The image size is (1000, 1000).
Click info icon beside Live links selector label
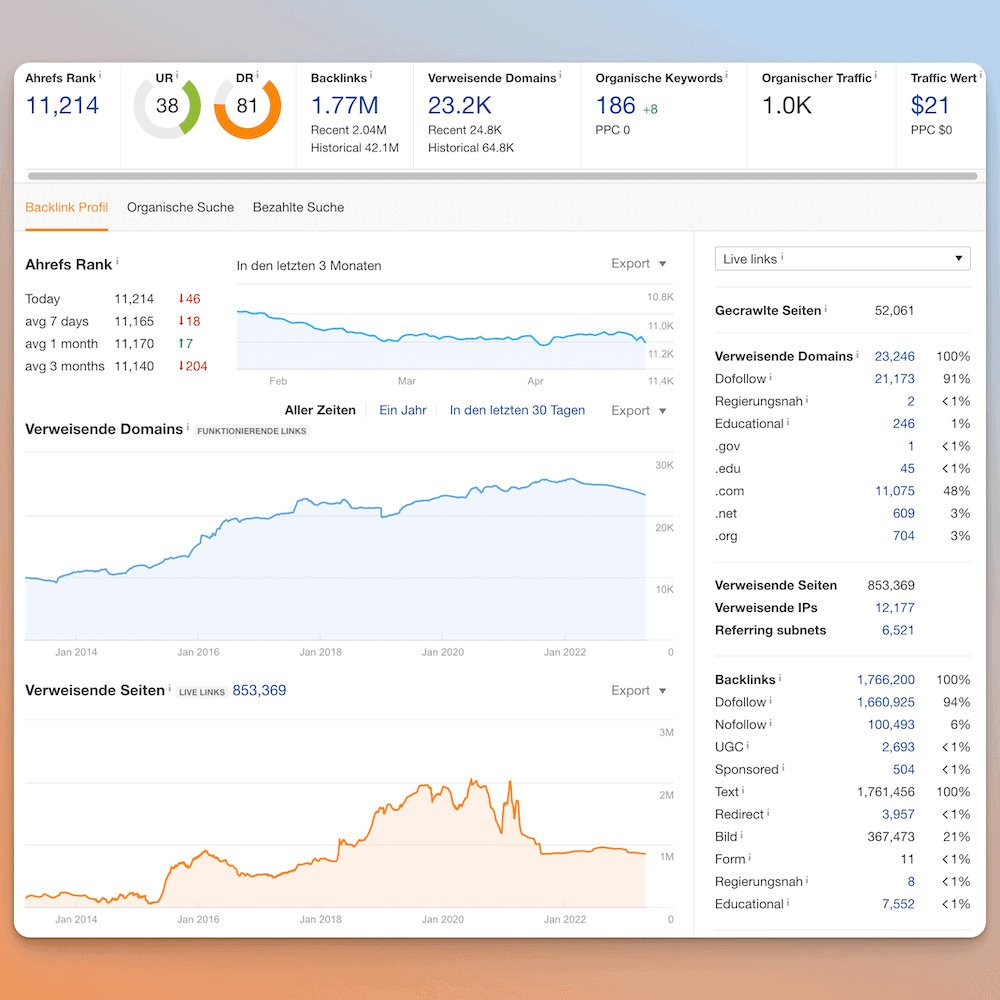click(x=782, y=256)
